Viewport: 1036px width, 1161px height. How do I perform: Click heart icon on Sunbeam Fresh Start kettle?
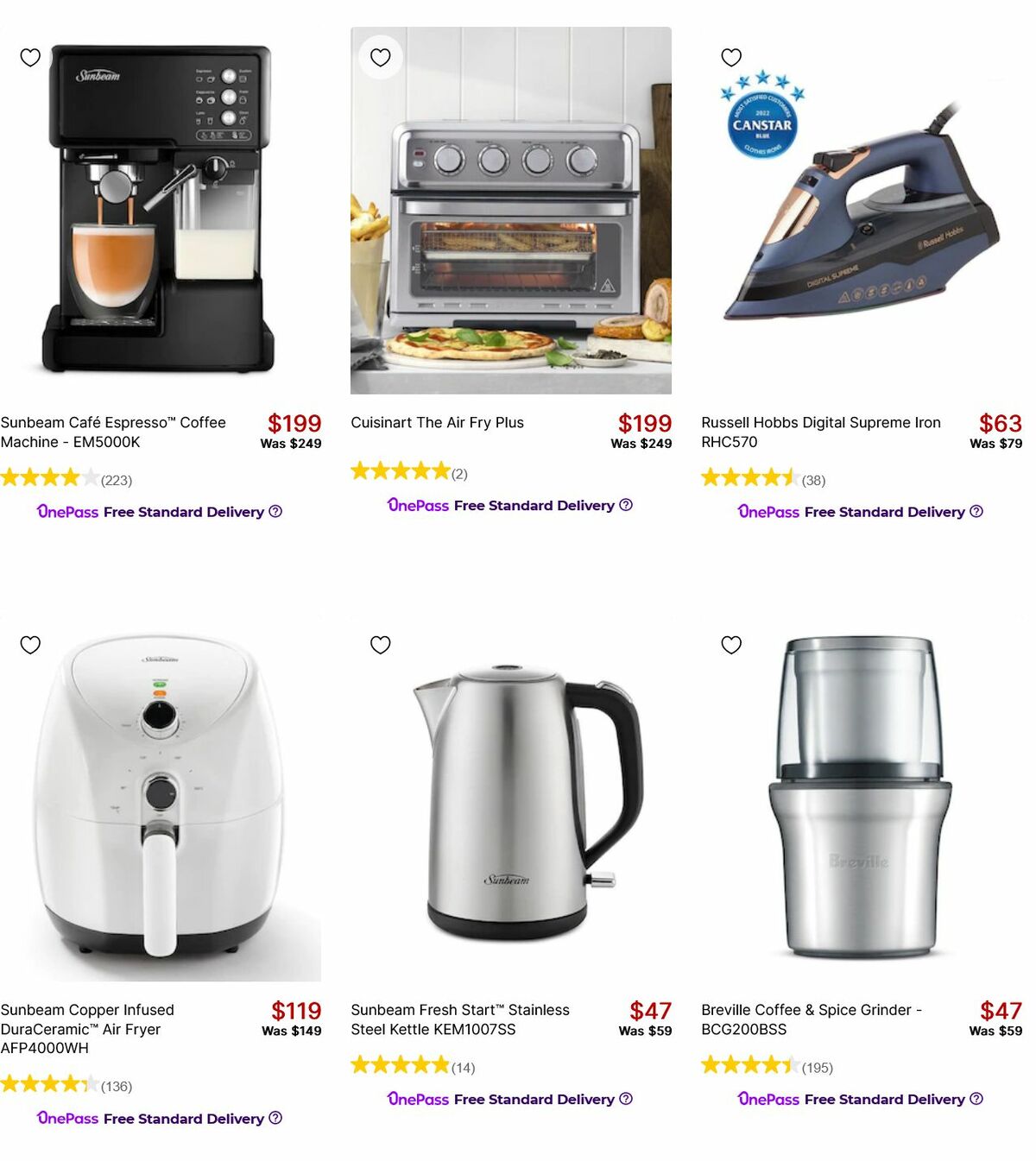click(x=381, y=645)
